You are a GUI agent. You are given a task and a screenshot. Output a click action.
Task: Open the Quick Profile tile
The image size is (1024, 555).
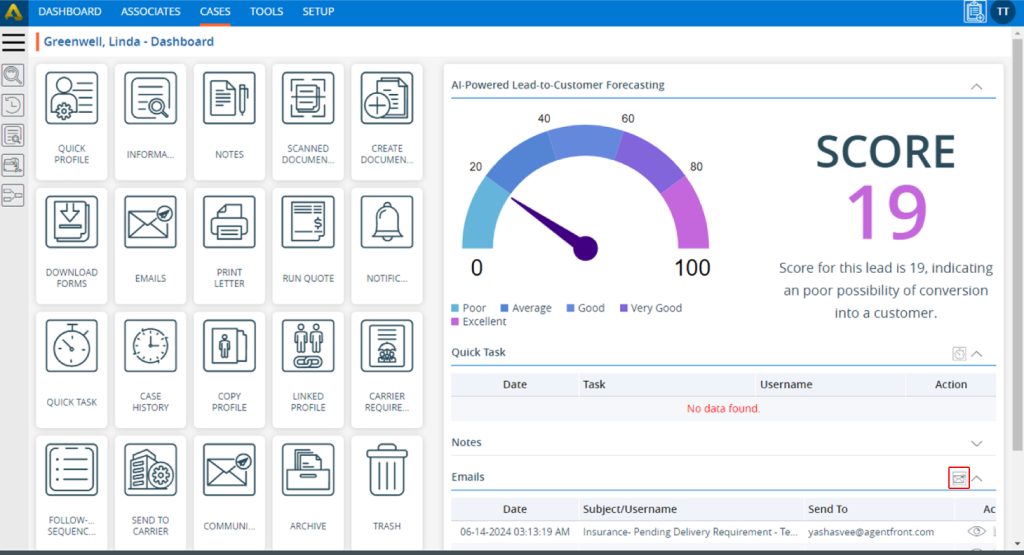click(x=71, y=122)
